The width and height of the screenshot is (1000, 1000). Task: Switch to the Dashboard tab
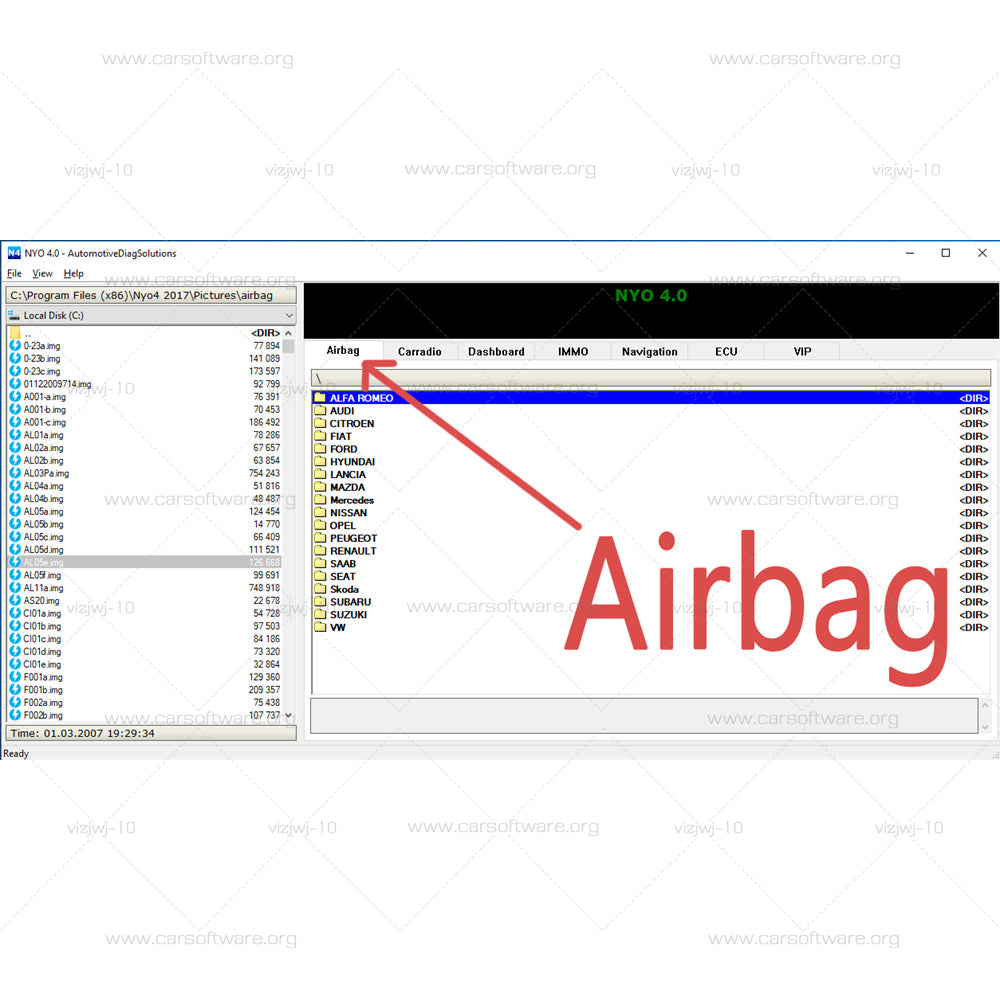[496, 351]
